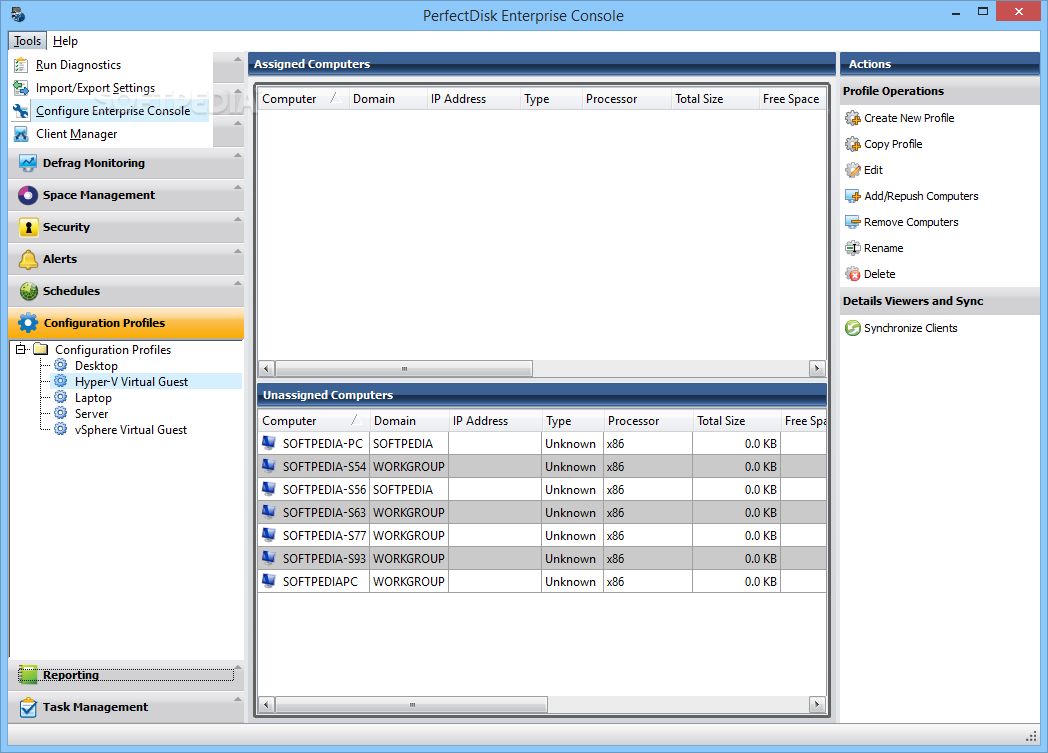Click the Remove Computers icon

coord(853,222)
